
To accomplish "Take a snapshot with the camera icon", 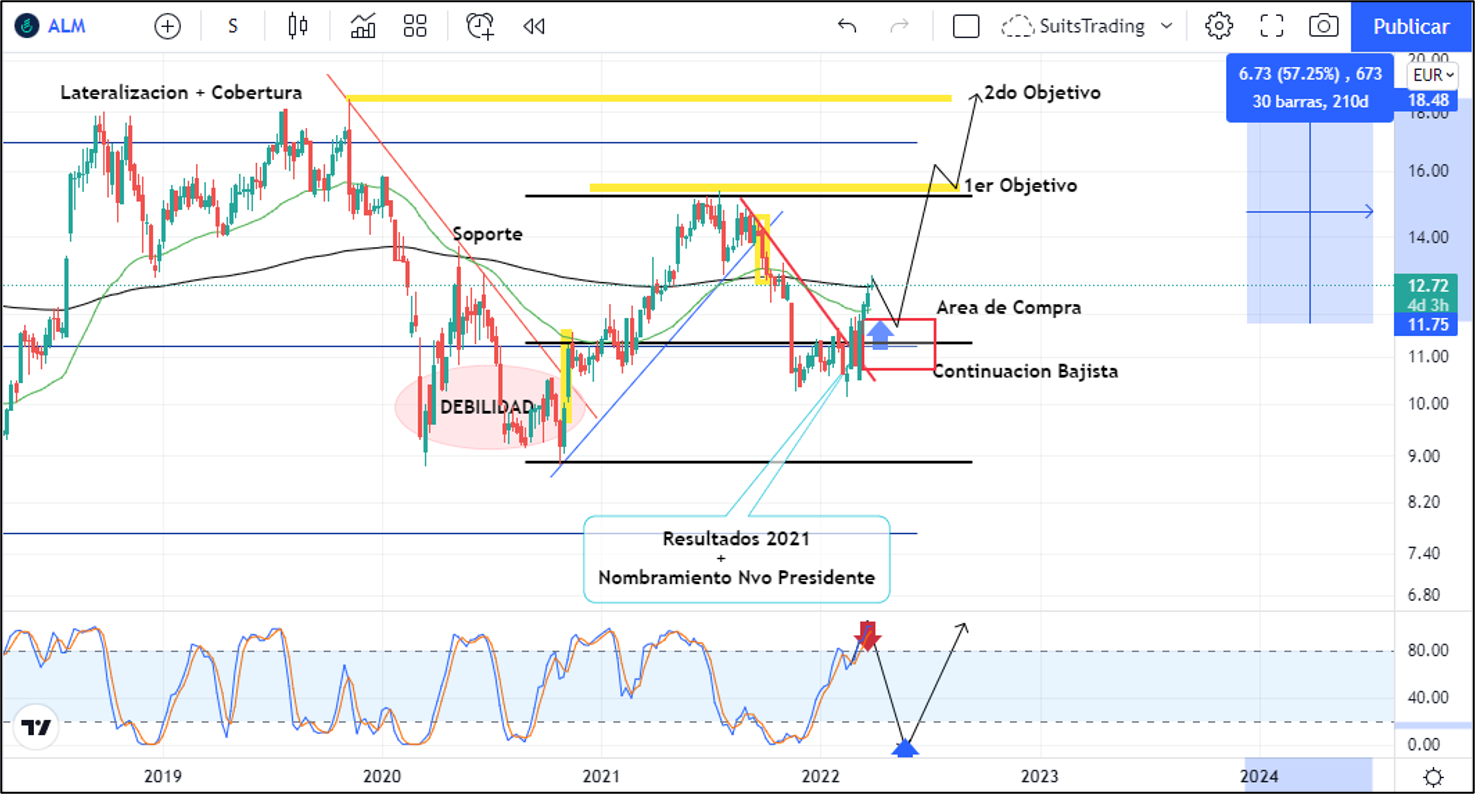I will [1323, 27].
